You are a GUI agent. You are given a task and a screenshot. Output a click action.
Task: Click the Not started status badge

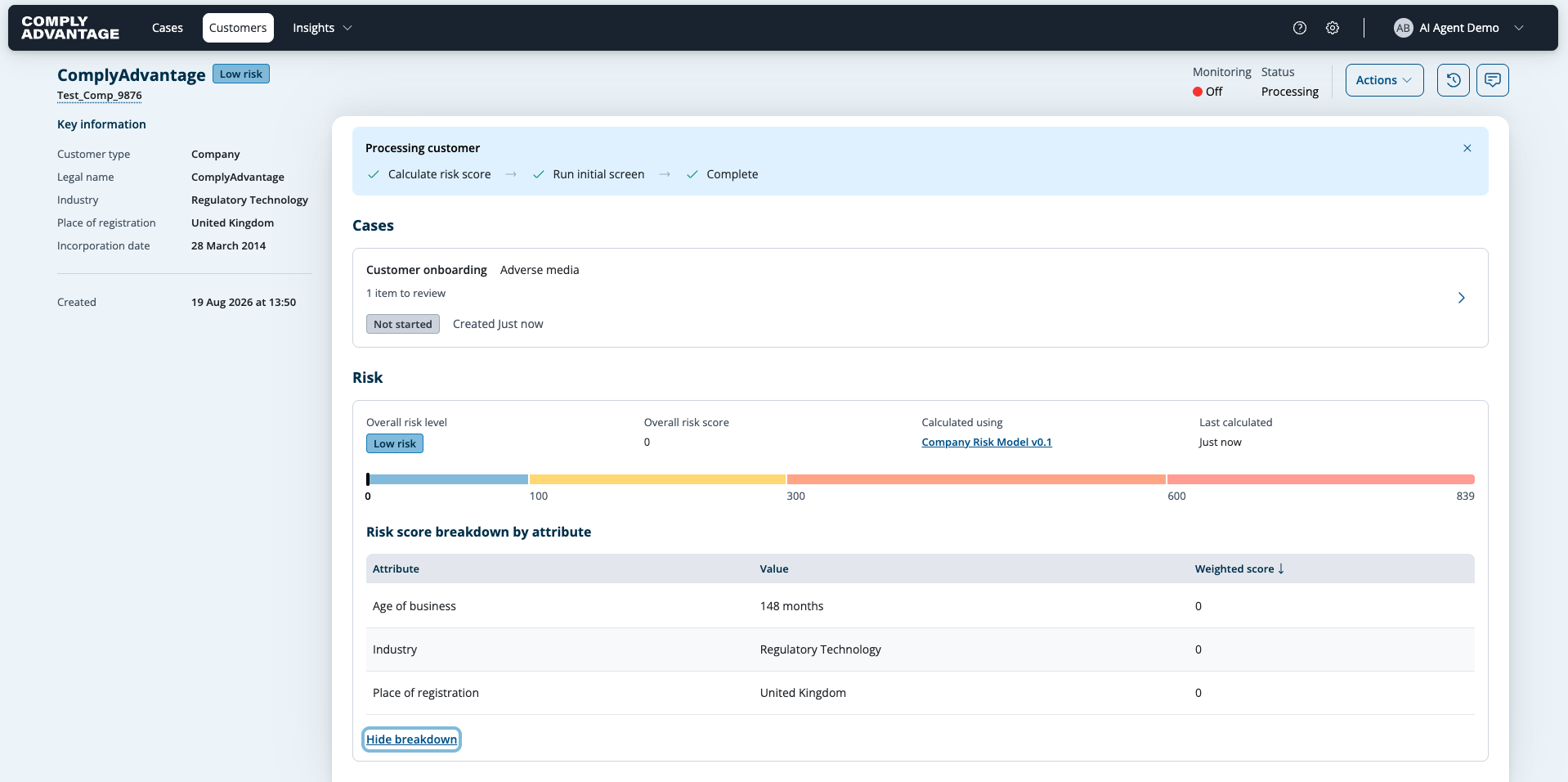coord(403,324)
